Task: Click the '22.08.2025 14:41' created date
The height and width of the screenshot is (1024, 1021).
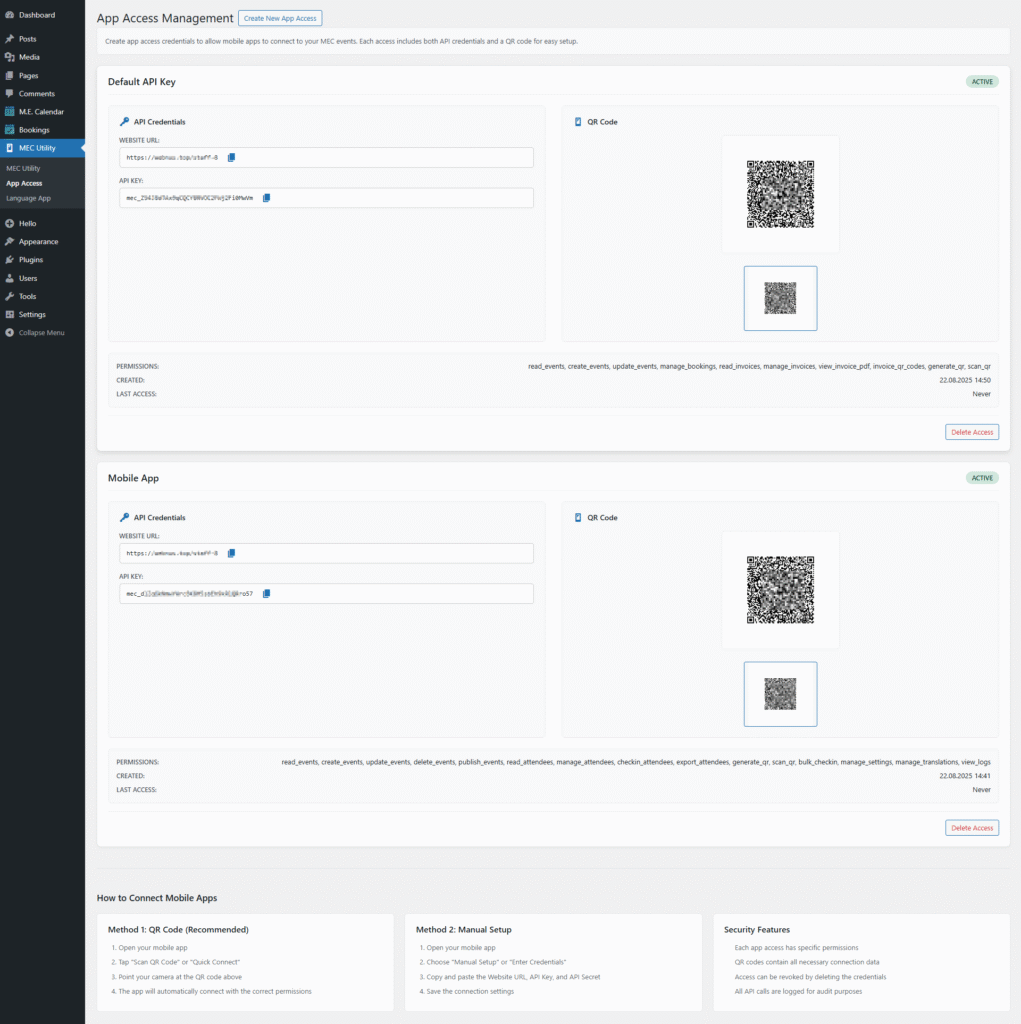Action: point(965,776)
